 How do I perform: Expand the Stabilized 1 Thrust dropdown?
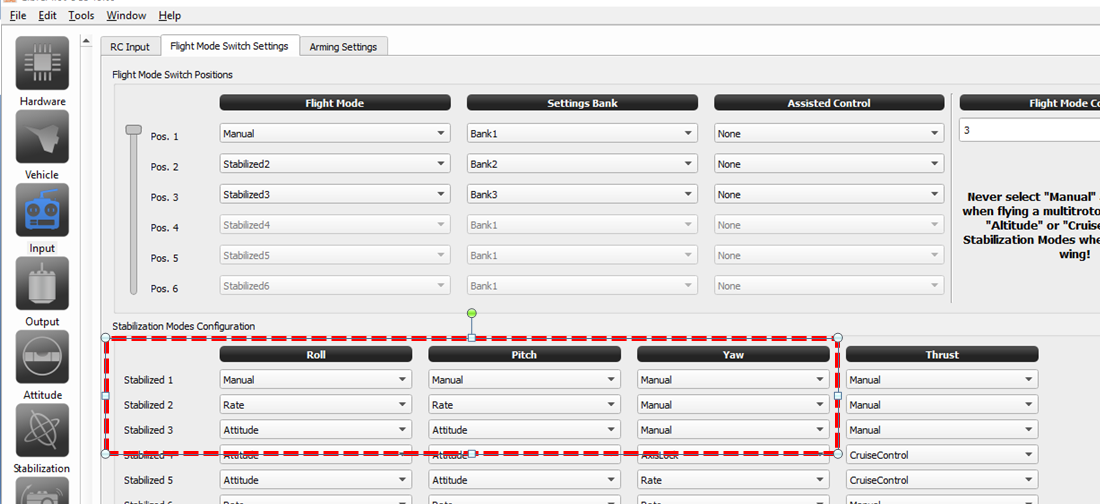point(941,380)
